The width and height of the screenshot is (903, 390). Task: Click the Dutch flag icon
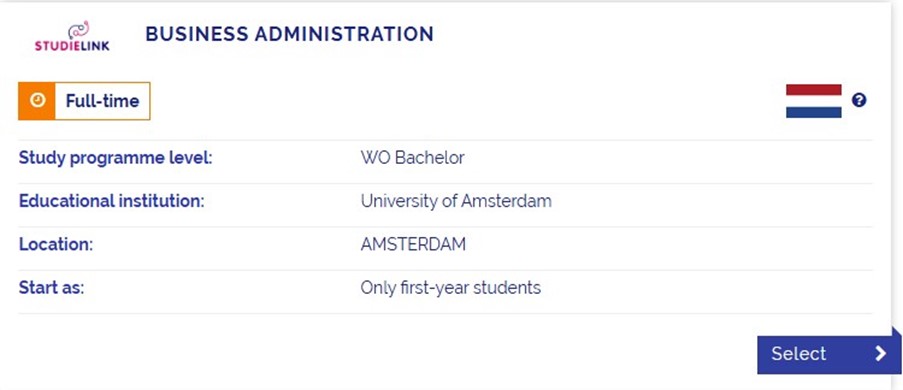click(813, 101)
